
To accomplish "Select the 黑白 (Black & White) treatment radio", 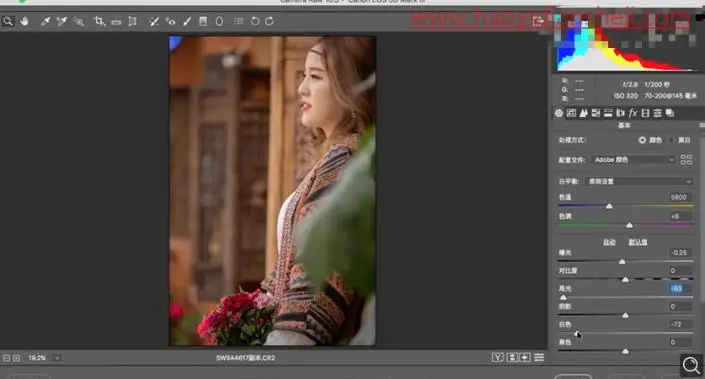I will [x=671, y=140].
